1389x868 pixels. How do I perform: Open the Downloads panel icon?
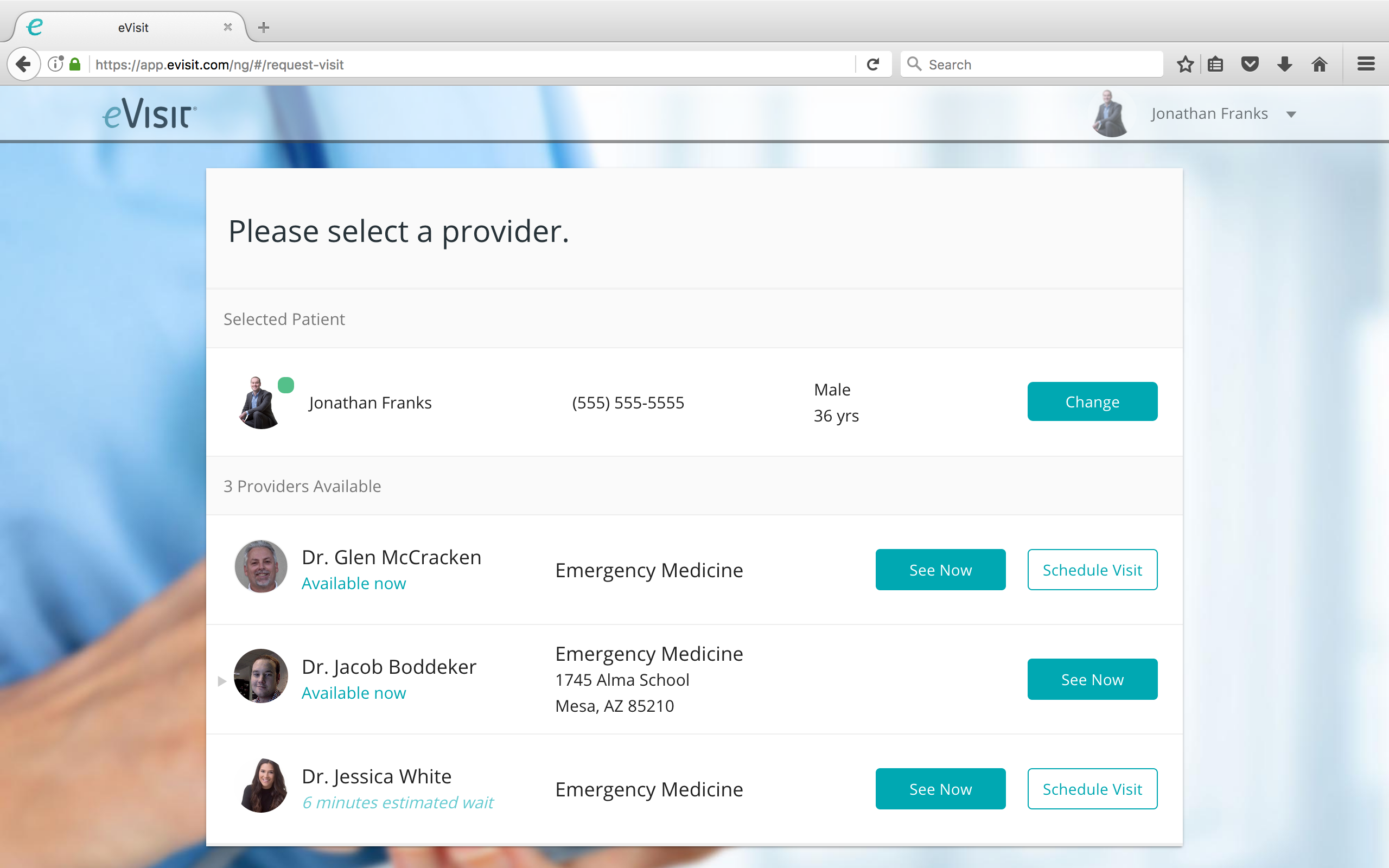tap(1284, 63)
